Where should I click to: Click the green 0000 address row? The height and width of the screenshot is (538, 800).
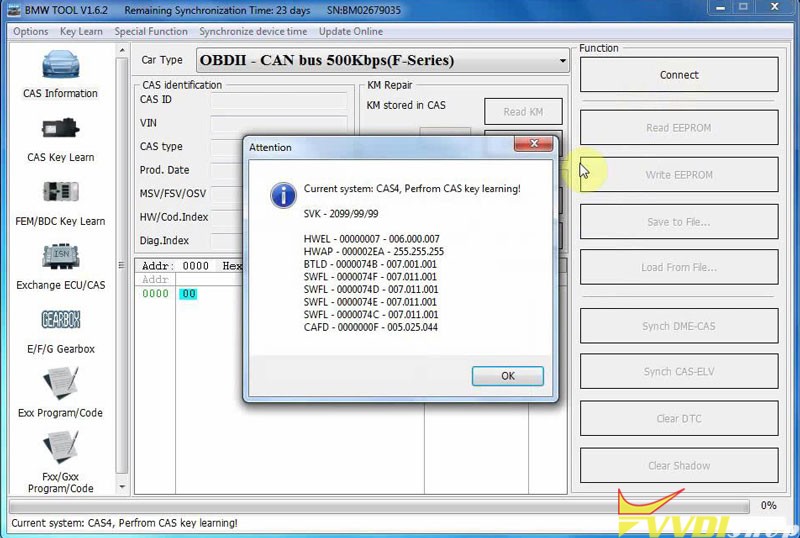pyautogui.click(x=155, y=294)
